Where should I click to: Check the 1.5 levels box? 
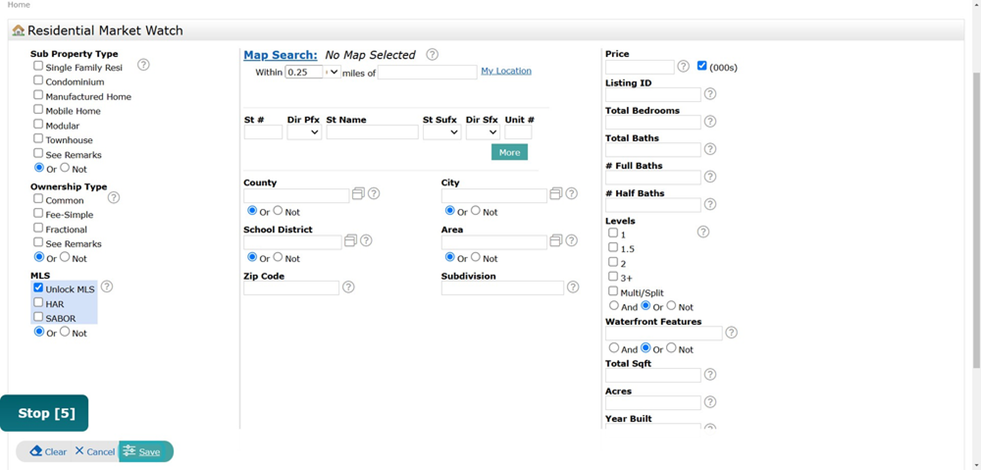point(613,247)
